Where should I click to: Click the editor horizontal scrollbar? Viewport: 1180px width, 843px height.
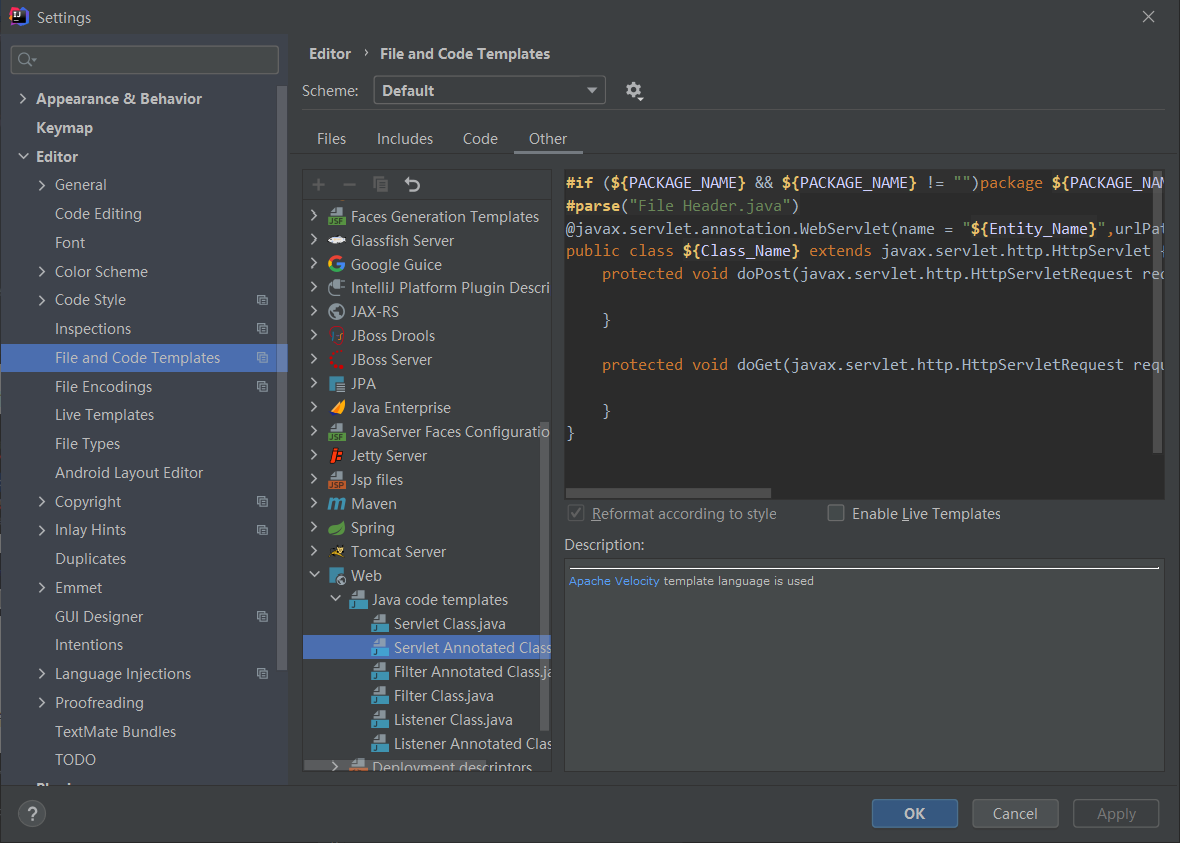pos(668,493)
